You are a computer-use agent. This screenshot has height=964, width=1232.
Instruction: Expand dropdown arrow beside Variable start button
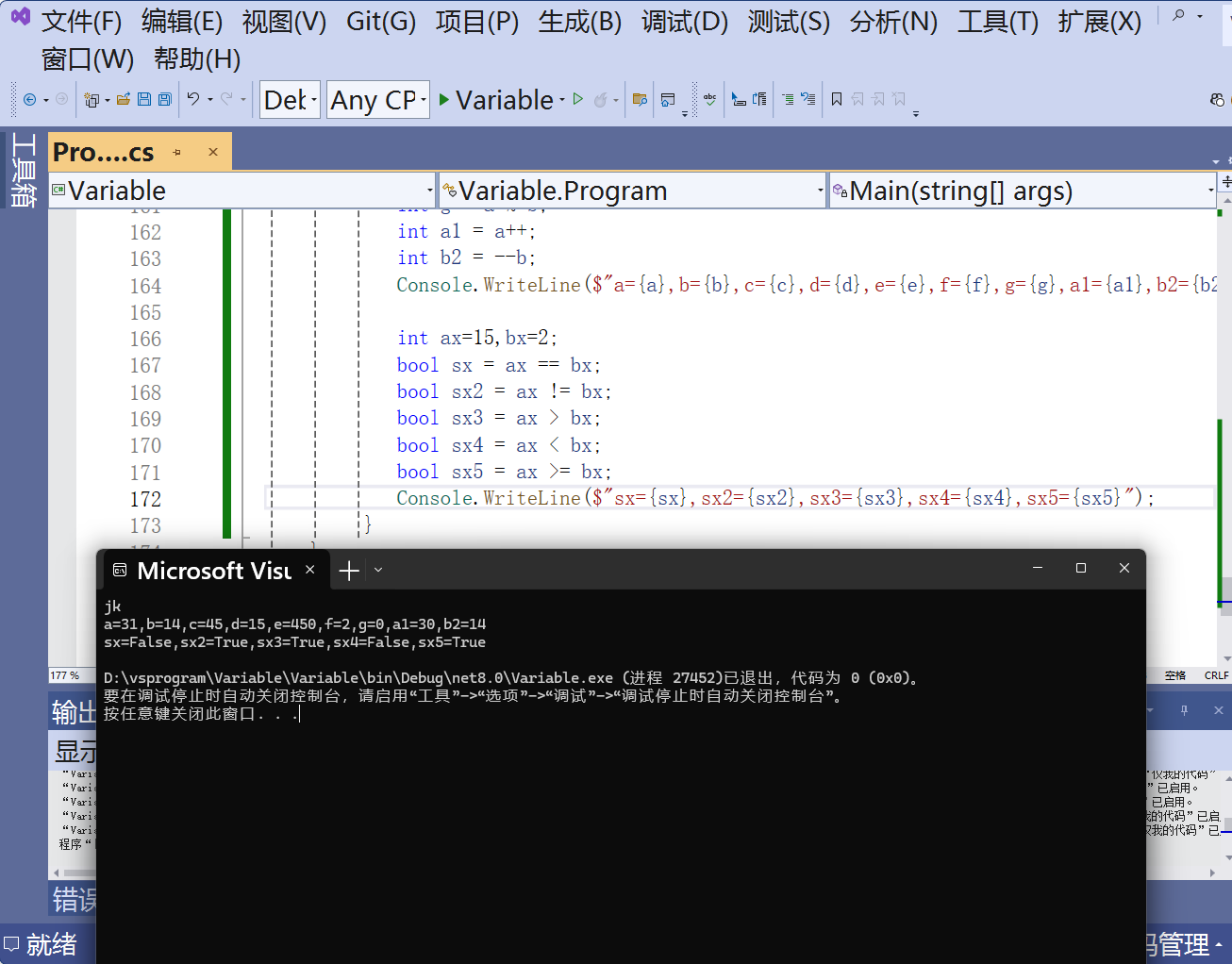pos(562,100)
